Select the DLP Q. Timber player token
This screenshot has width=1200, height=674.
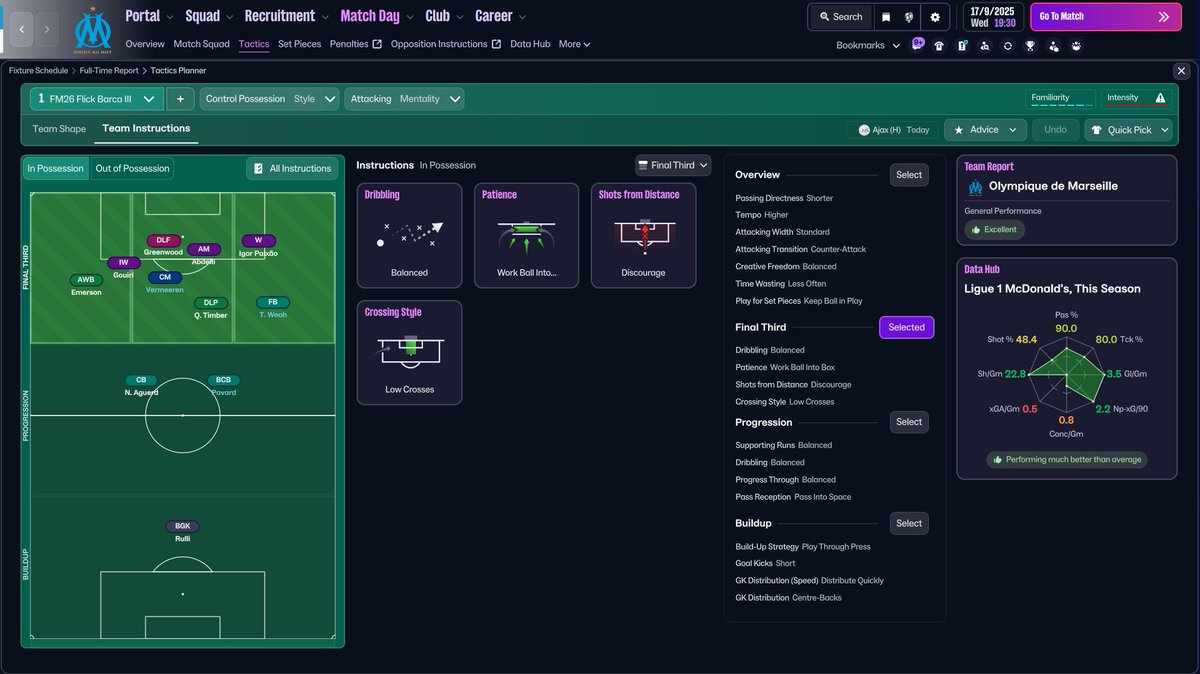coord(210,308)
